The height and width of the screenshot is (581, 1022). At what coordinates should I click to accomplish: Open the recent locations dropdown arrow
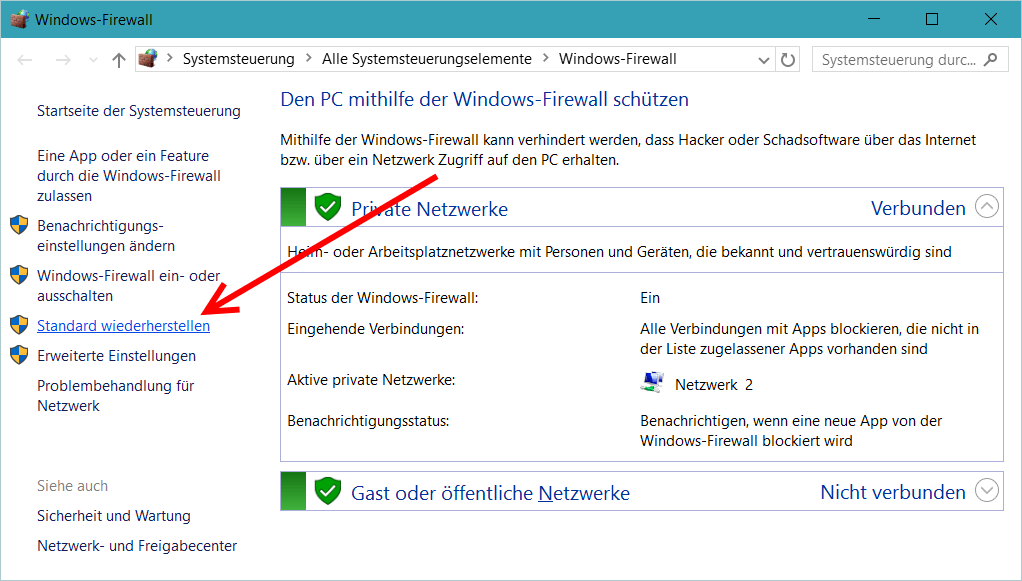click(93, 60)
